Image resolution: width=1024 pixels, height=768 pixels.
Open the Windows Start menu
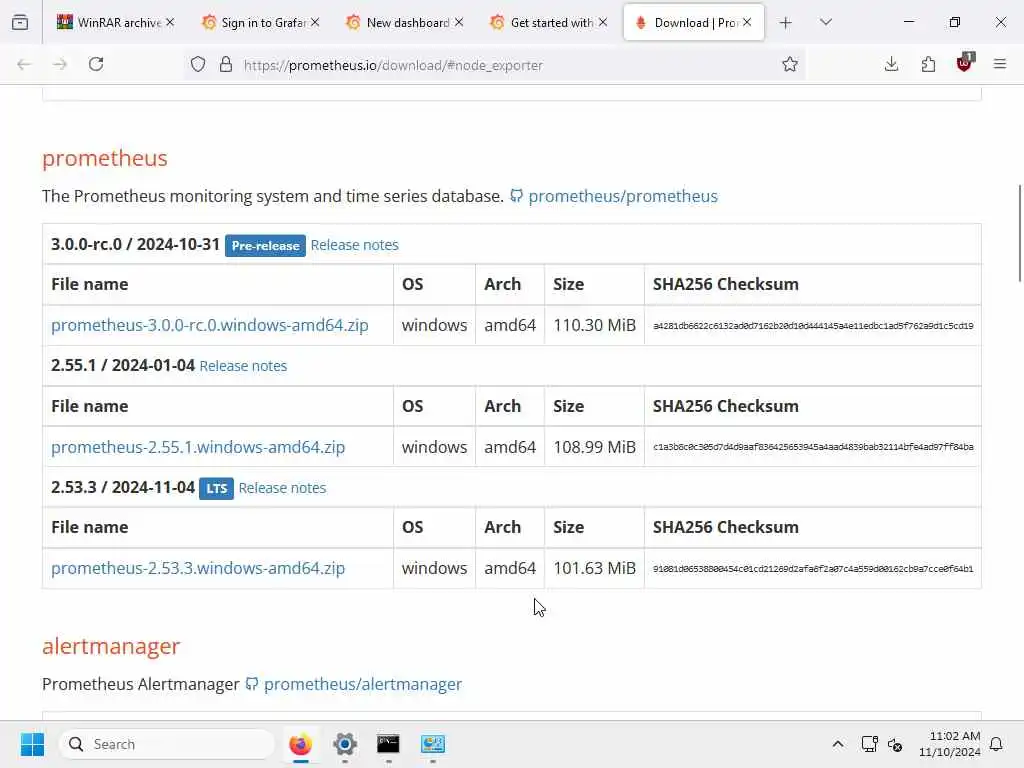tap(32, 744)
